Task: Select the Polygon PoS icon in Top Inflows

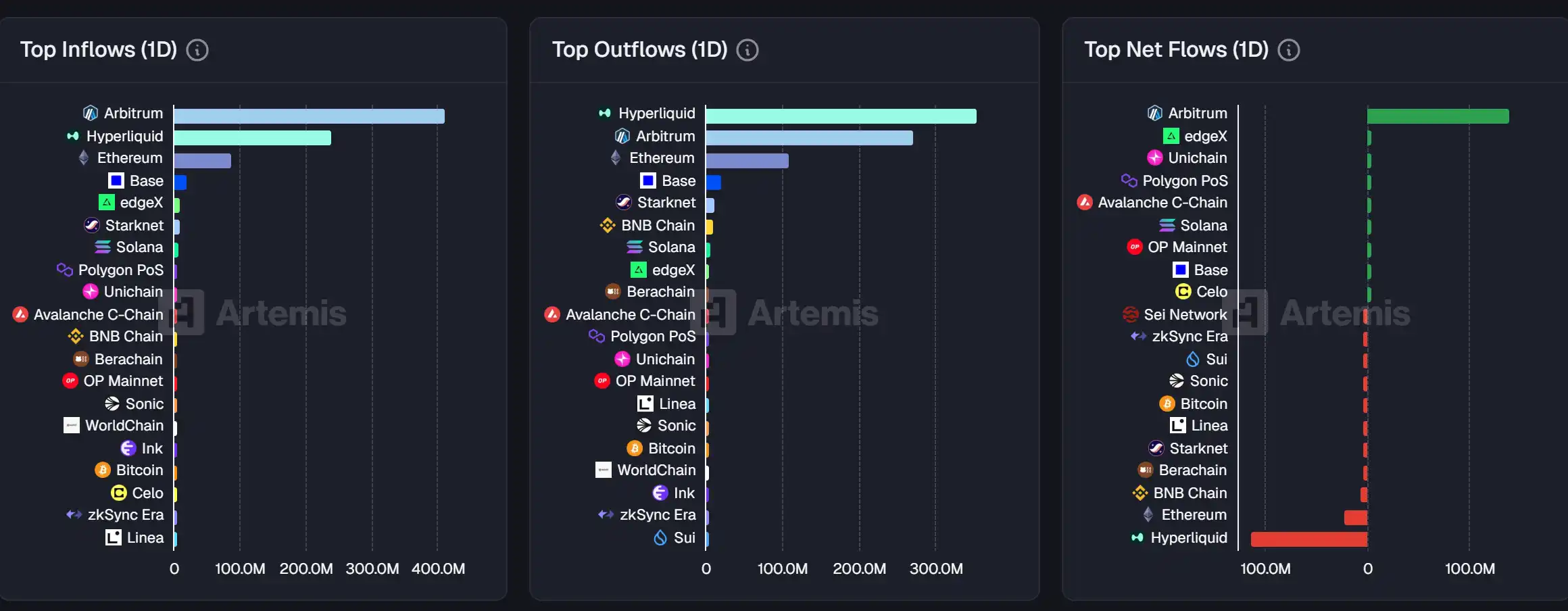Action: [x=64, y=270]
